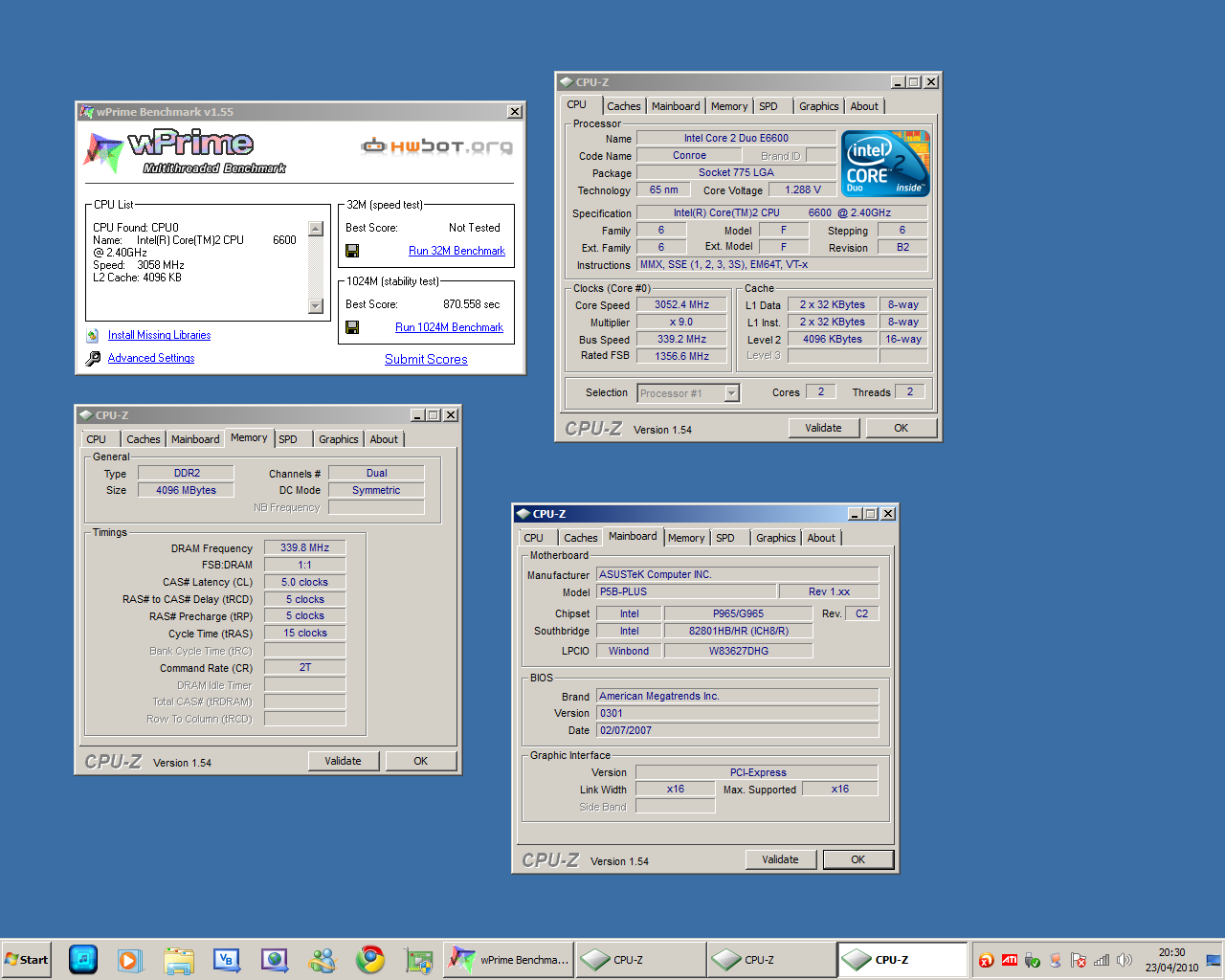Click the Core Speed value 3052.4 MHz

[x=681, y=305]
